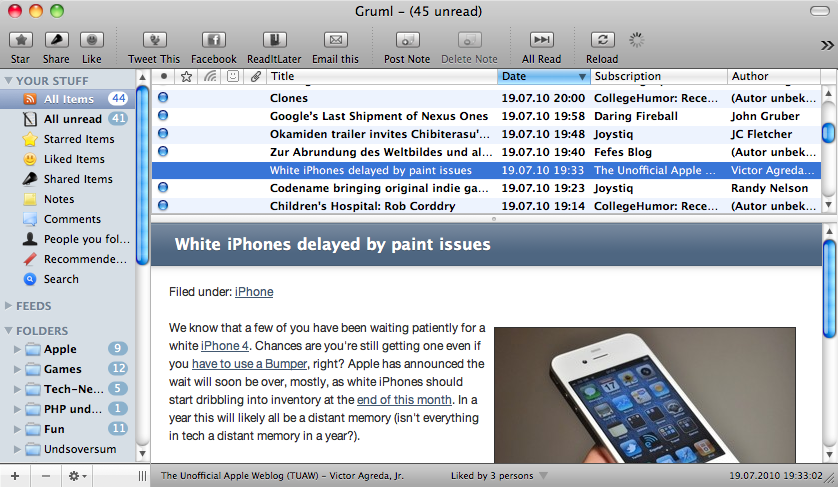
Task: Open Recommended items in sidebar
Action: click(x=67, y=259)
